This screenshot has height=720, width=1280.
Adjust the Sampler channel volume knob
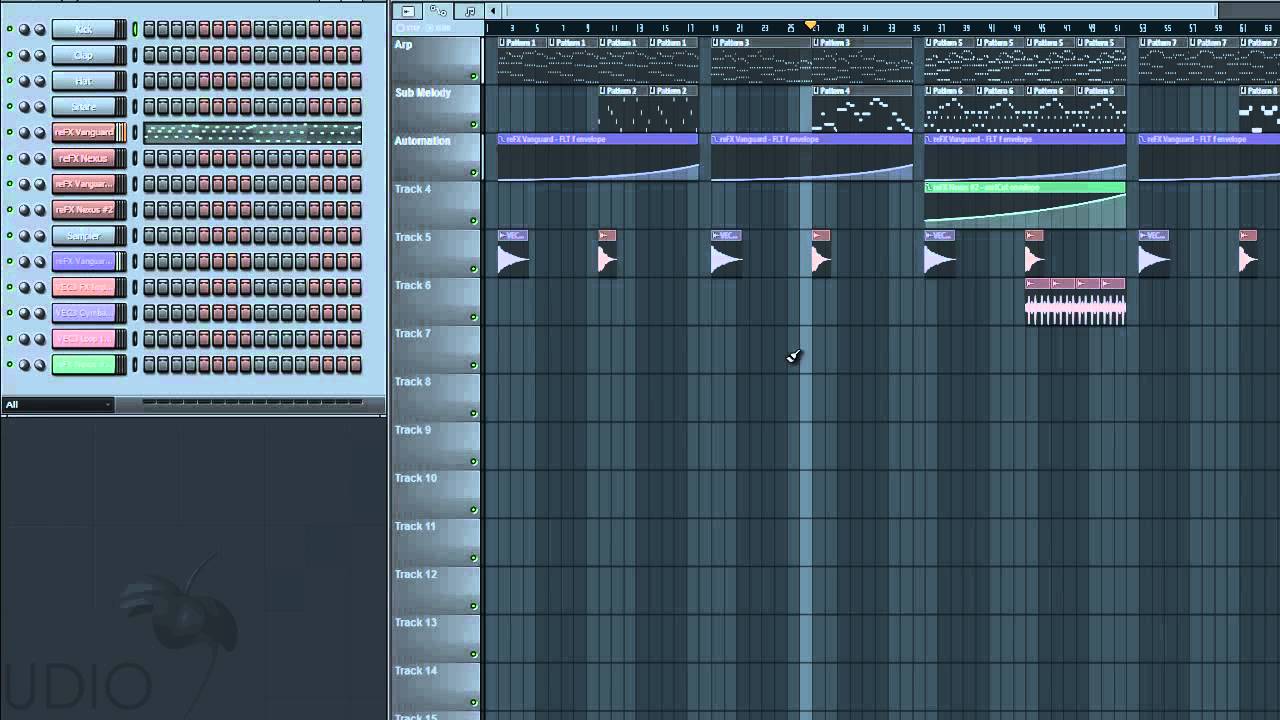[40, 236]
